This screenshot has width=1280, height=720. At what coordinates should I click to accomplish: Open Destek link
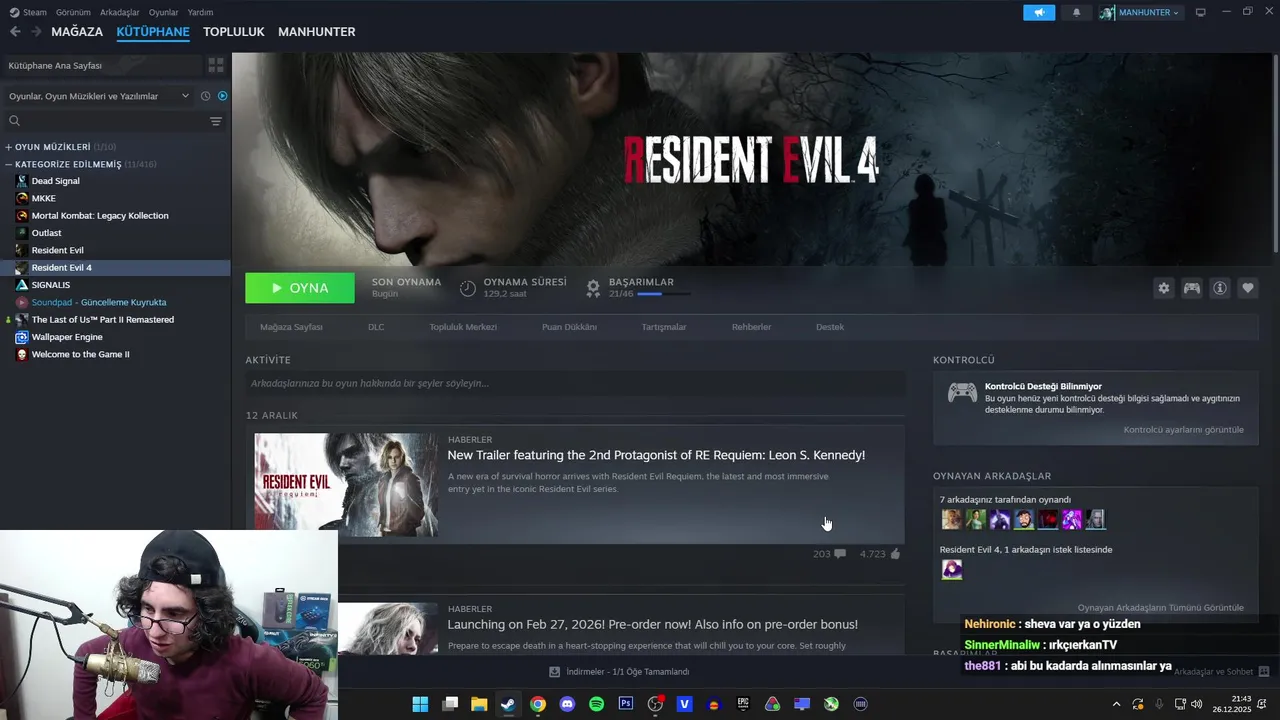click(830, 327)
